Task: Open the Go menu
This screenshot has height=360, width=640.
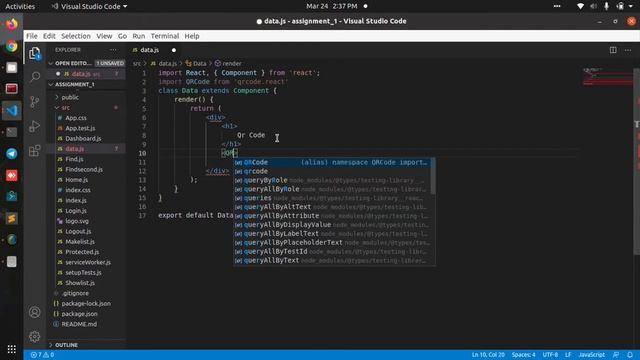Action: click(122, 36)
